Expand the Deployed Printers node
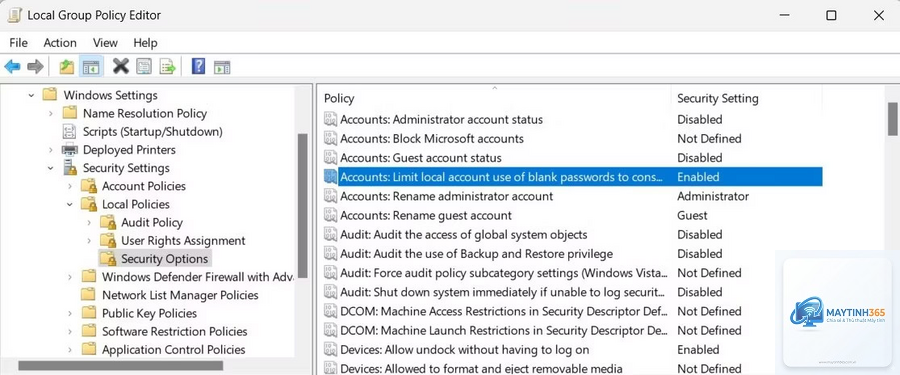 coord(51,150)
